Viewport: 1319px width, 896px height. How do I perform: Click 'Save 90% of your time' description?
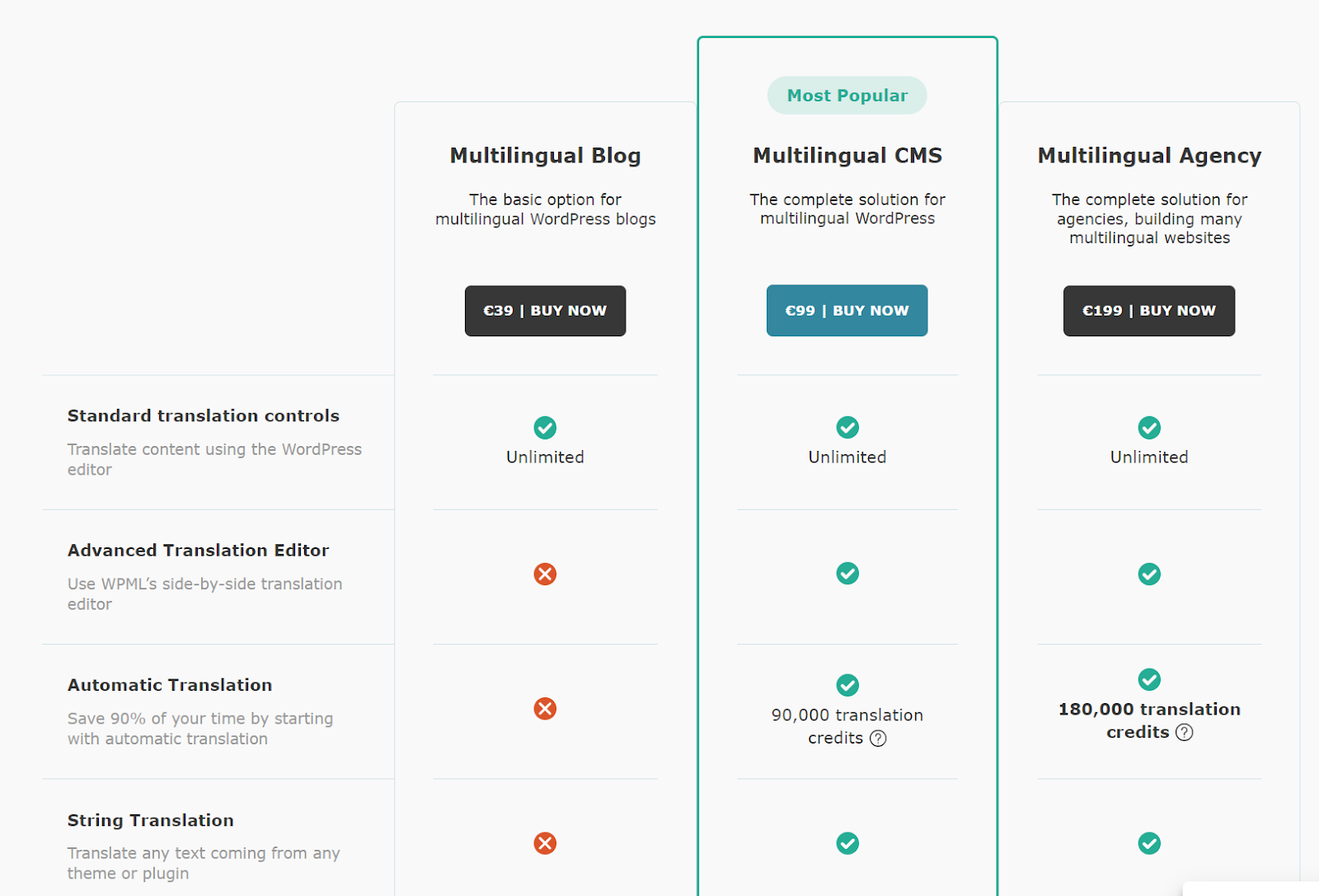[x=200, y=729]
